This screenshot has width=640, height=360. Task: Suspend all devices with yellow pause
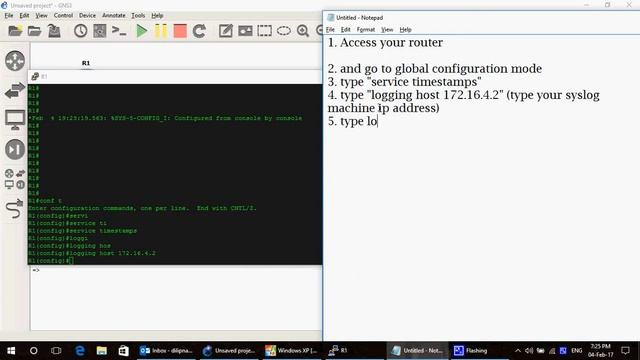pos(161,31)
